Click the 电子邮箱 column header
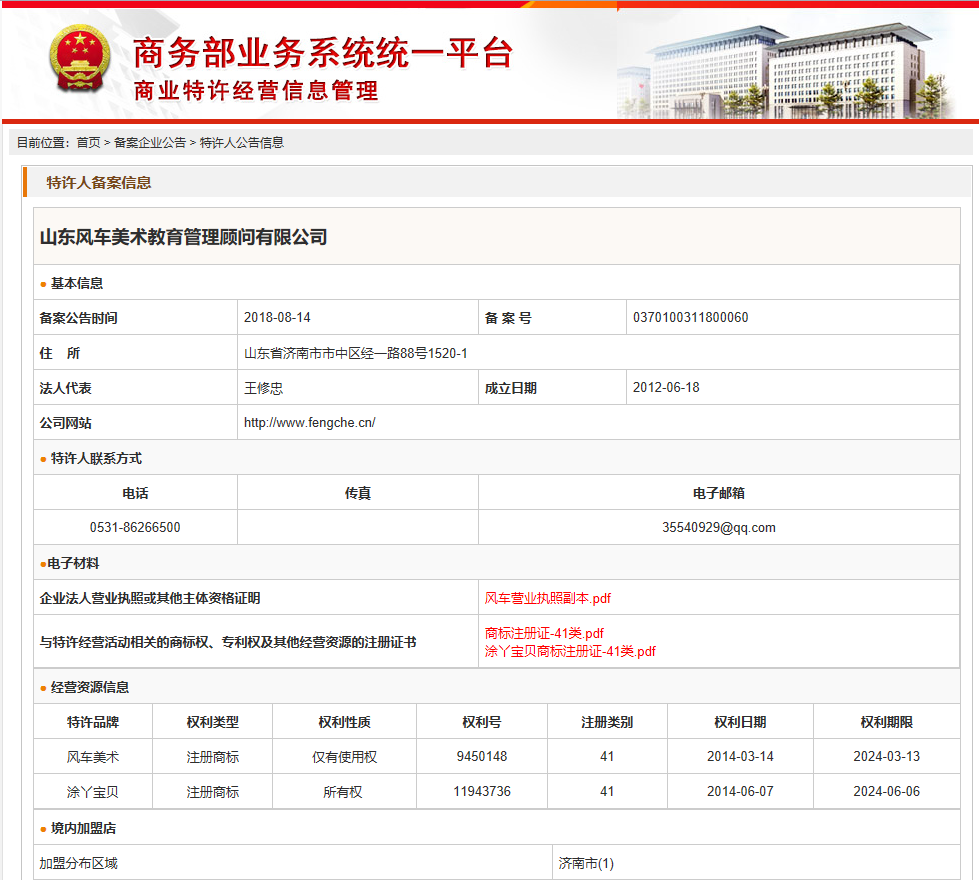The height and width of the screenshot is (880, 979). (x=719, y=493)
